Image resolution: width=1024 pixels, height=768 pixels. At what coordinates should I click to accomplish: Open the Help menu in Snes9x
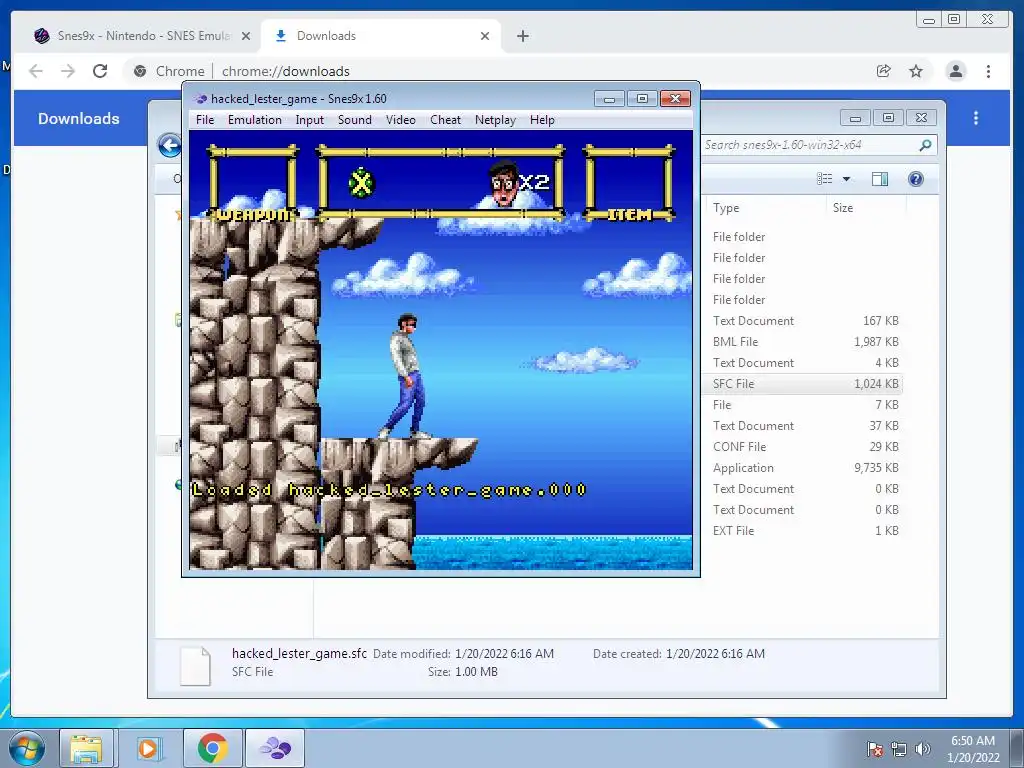tap(542, 120)
